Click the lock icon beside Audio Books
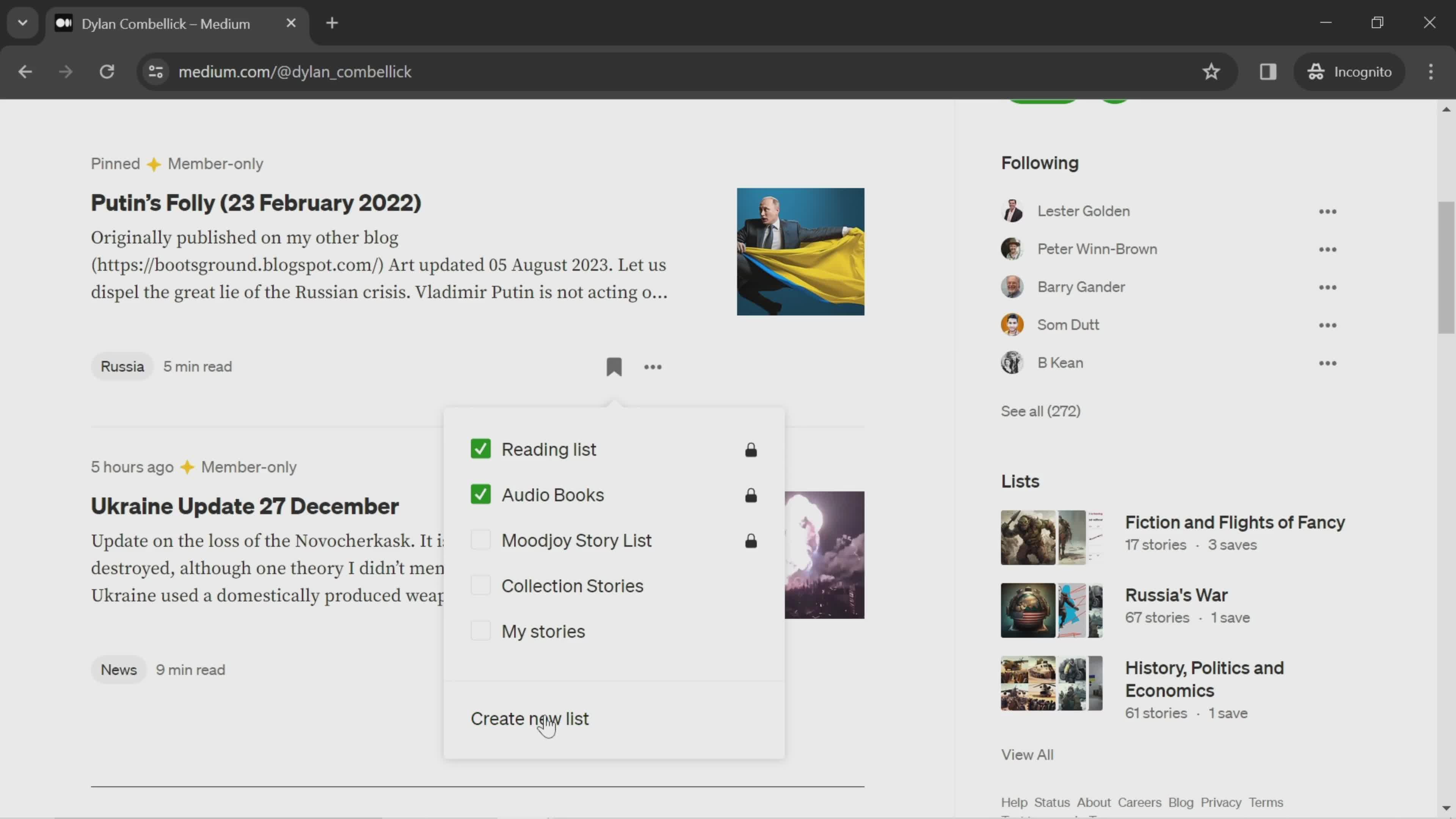The height and width of the screenshot is (819, 1456). 751,495
